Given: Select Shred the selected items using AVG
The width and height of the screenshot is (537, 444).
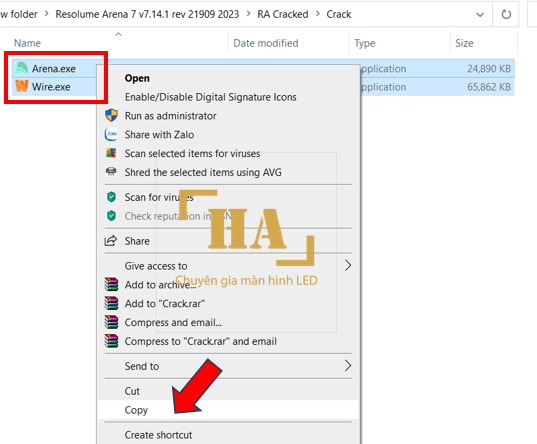Looking at the screenshot, I should click(203, 172).
